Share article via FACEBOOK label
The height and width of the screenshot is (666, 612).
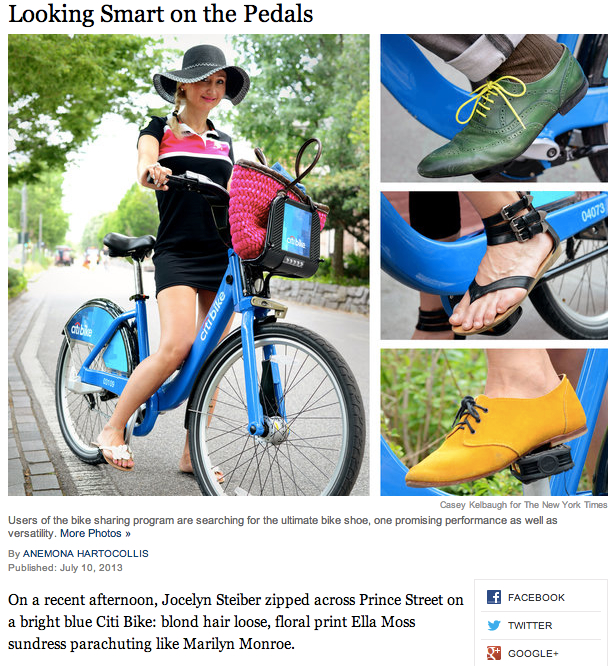pyautogui.click(x=536, y=597)
